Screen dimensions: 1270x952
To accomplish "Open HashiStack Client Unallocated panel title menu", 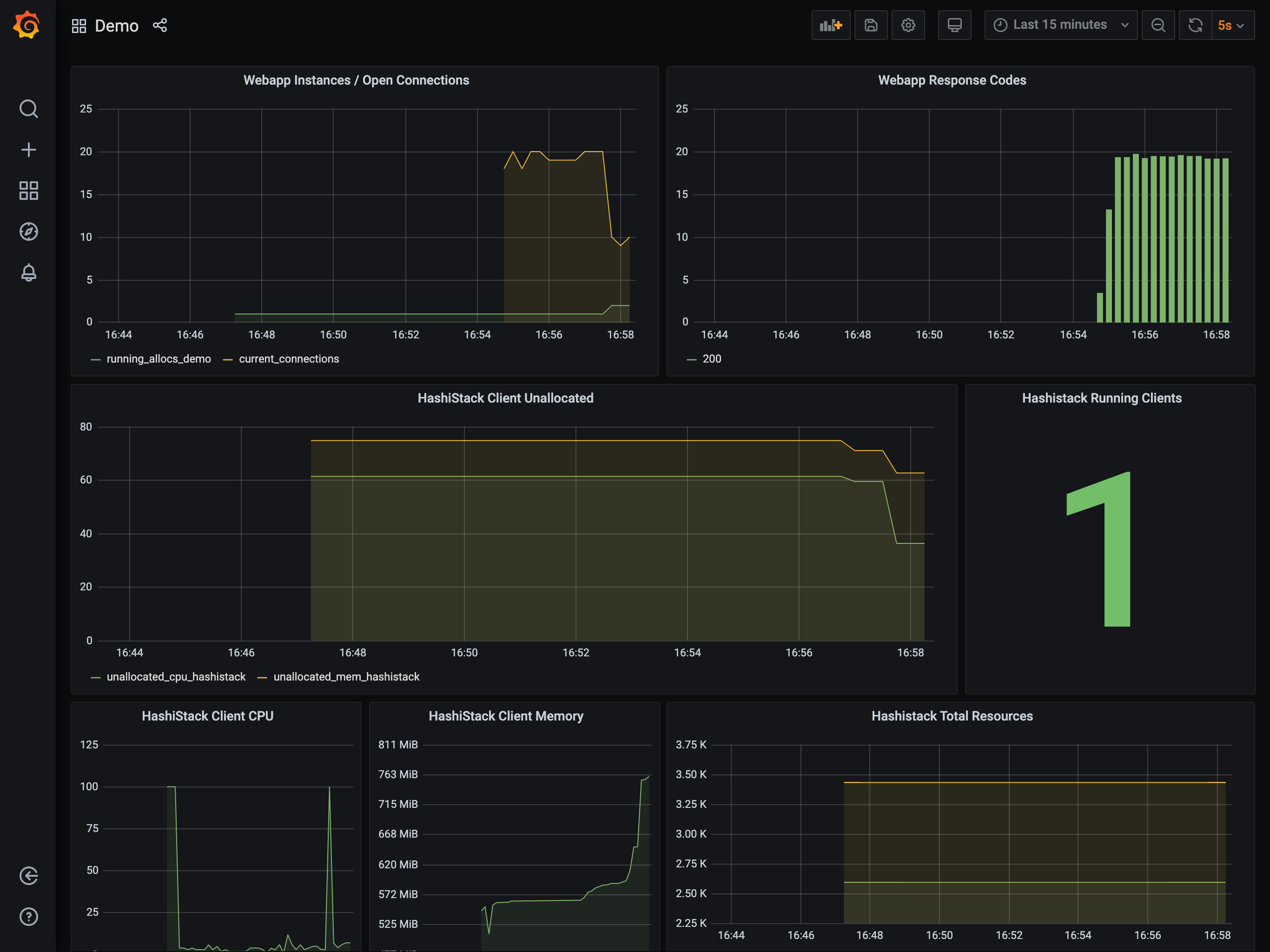I will click(505, 398).
